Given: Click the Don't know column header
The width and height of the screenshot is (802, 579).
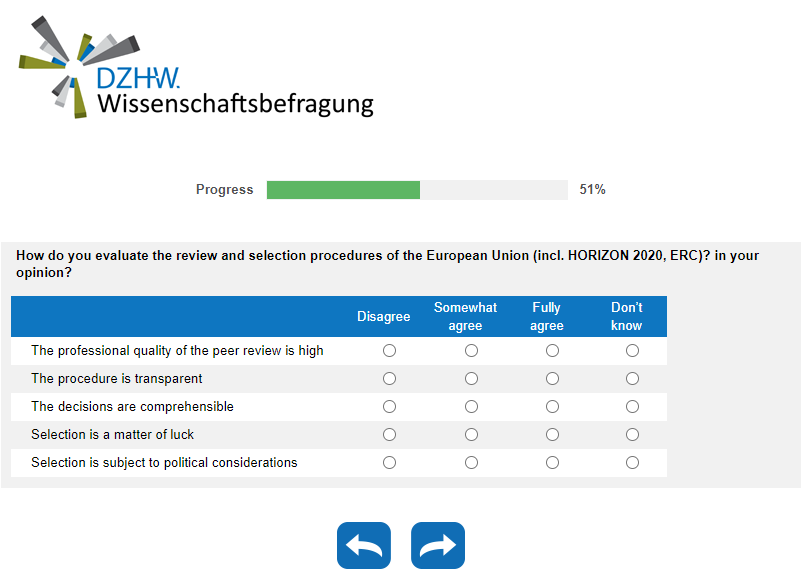Looking at the screenshot, I should point(627,316).
